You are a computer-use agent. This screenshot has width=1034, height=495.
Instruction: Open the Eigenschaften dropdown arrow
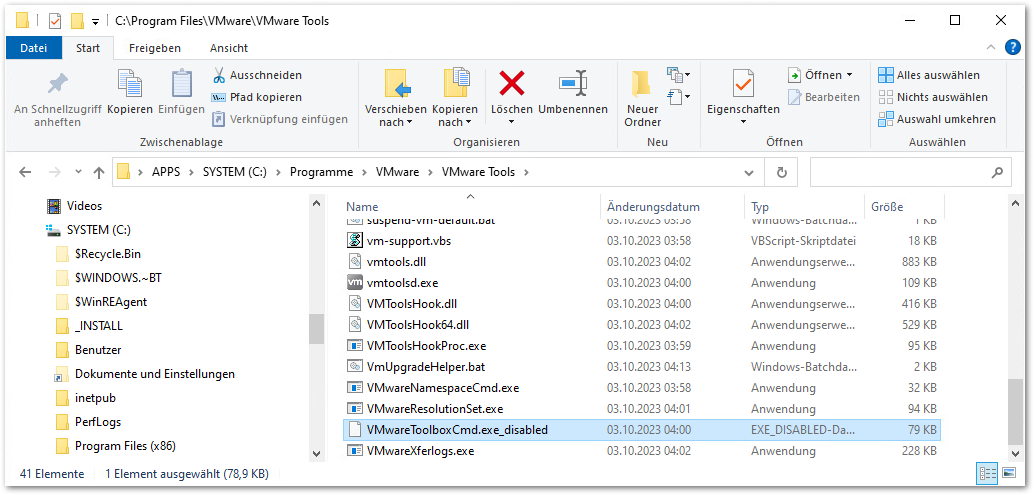click(743, 122)
